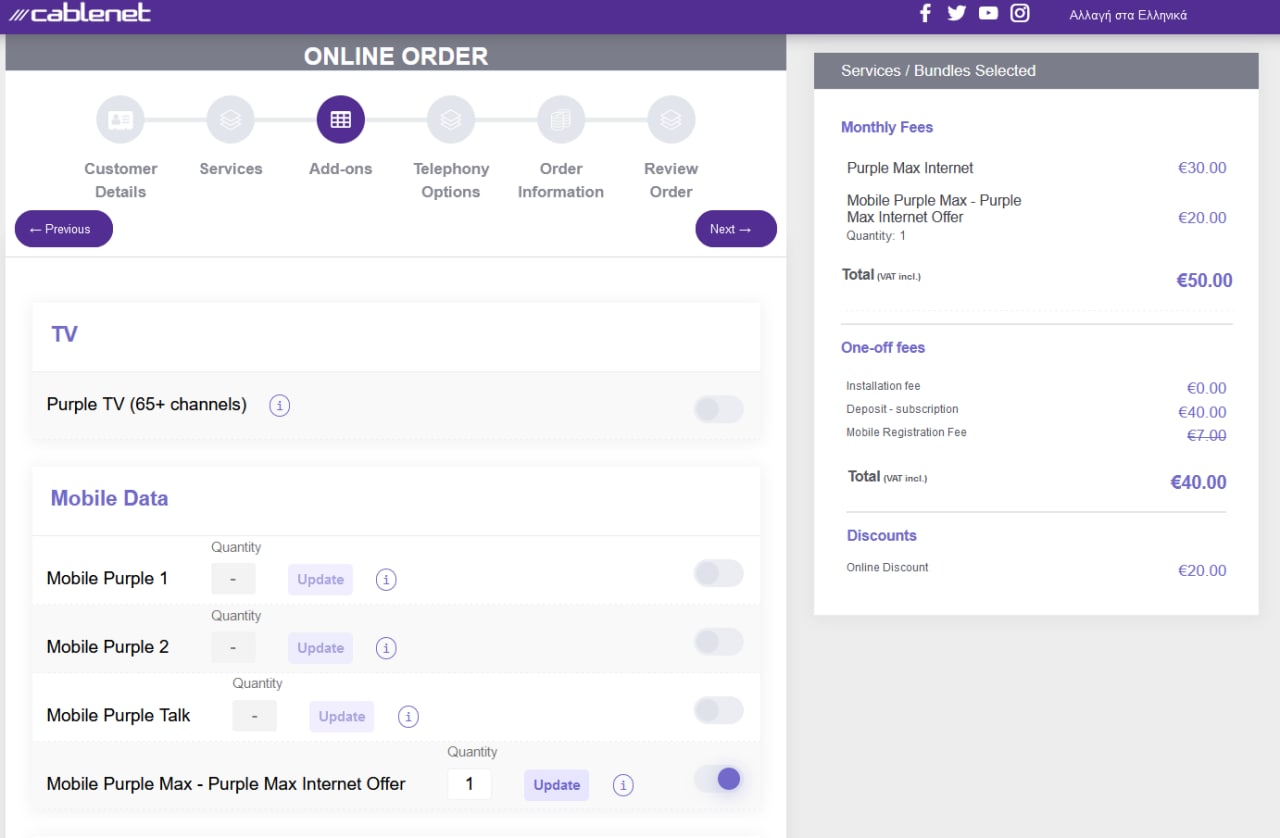Viewport: 1280px width, 838px height.
Task: Open Cablenet YouTube channel icon
Action: click(988, 13)
